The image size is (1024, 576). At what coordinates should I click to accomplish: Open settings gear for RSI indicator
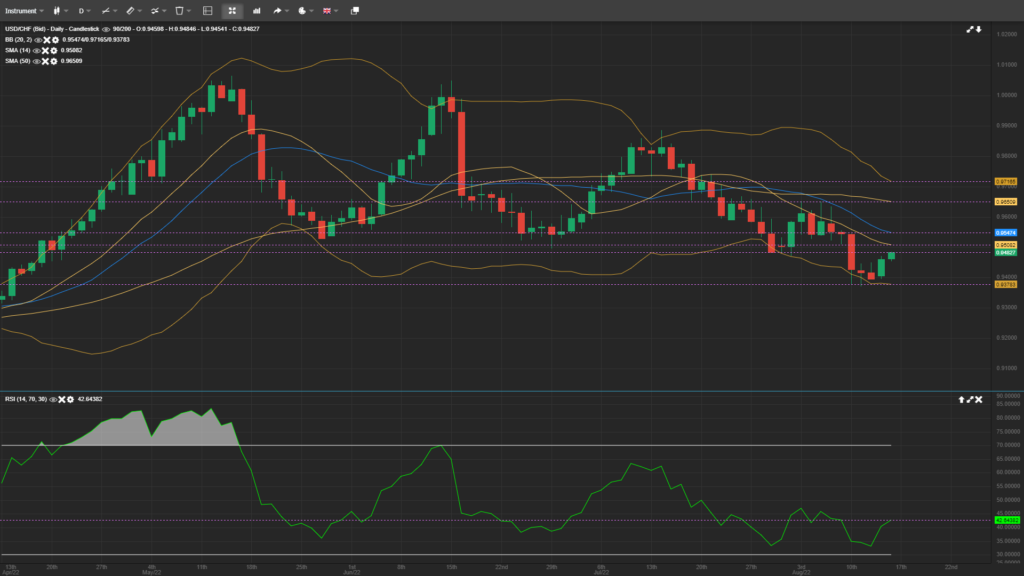pyautogui.click(x=70, y=400)
